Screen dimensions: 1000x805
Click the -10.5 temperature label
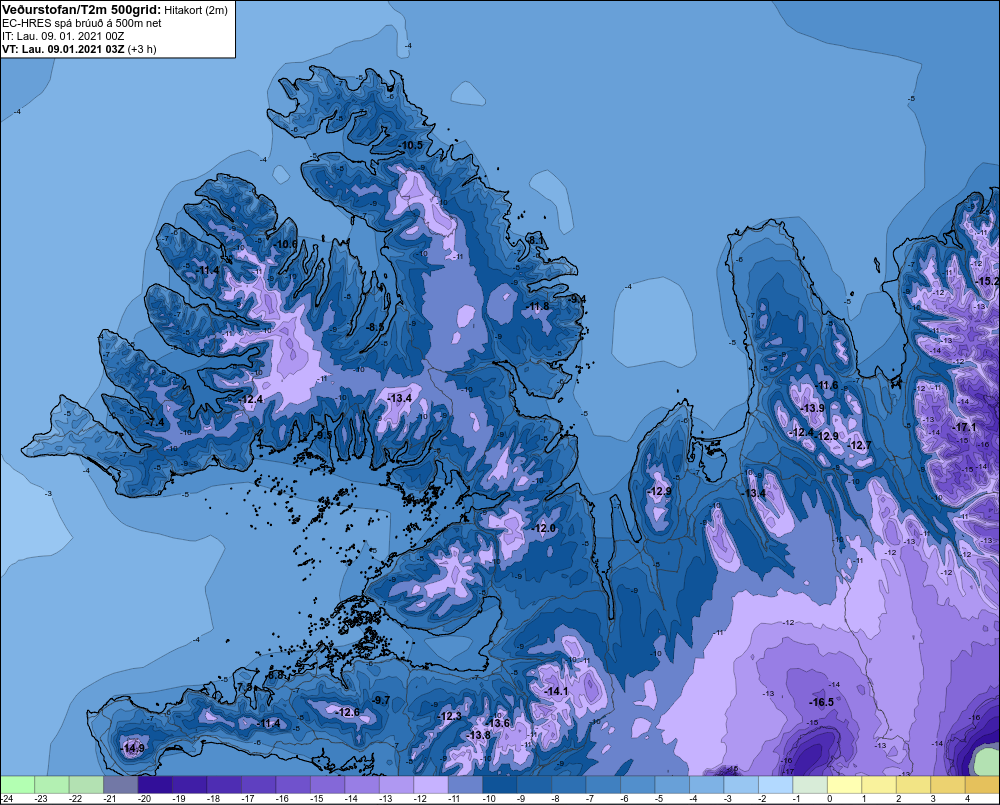click(x=411, y=145)
